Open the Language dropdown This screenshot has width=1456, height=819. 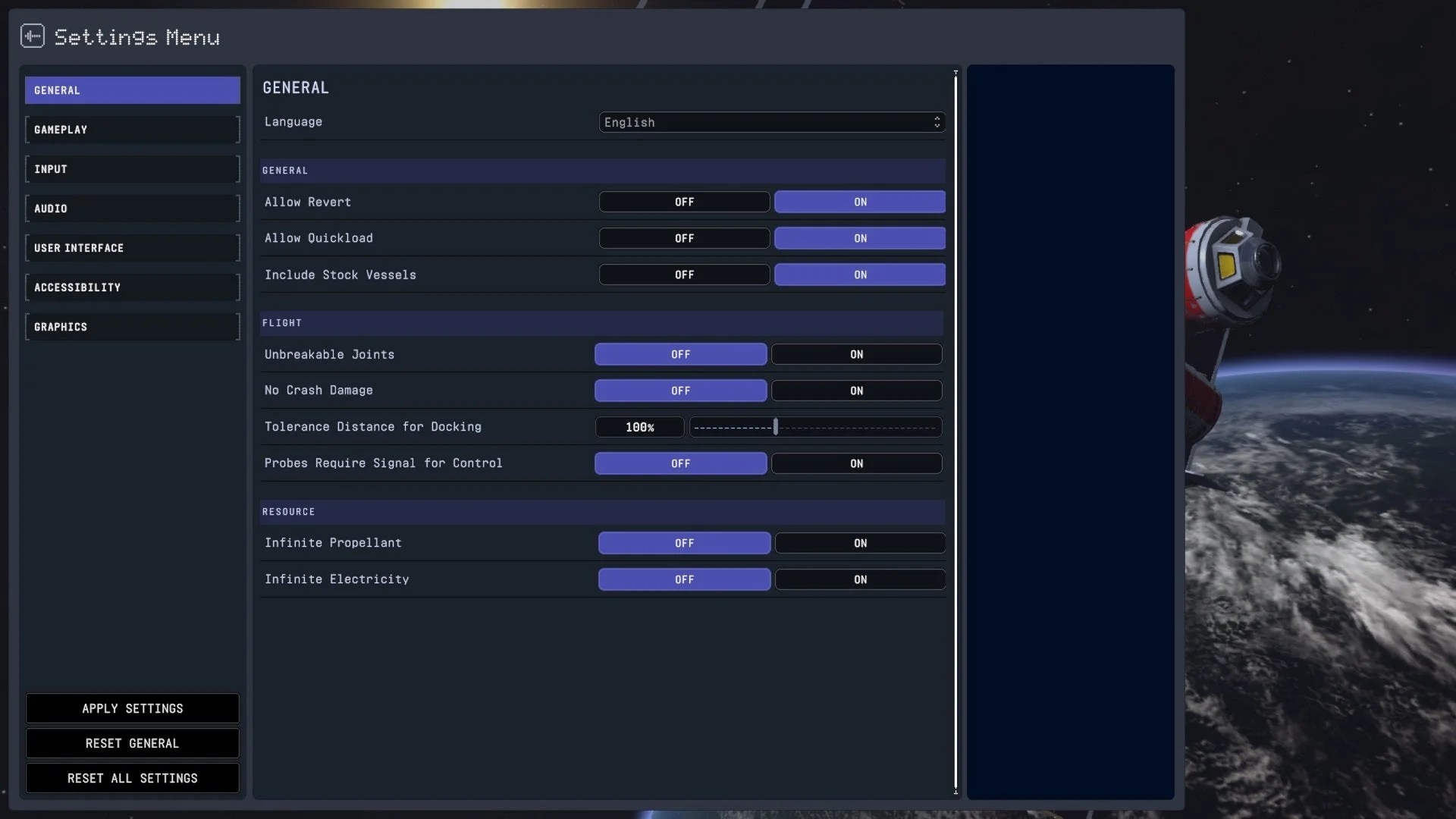click(771, 122)
